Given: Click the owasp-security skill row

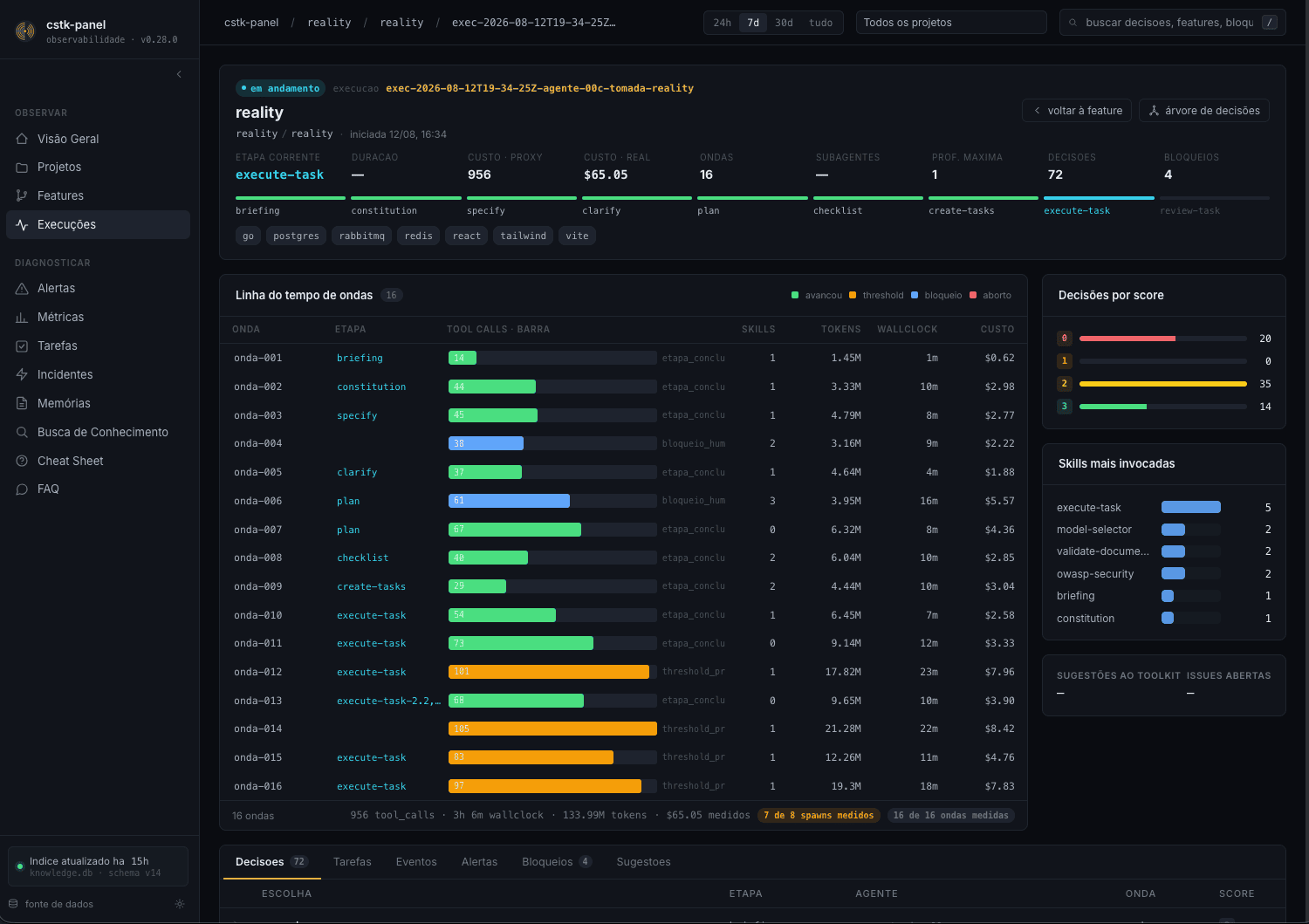Looking at the screenshot, I should click(1164, 574).
